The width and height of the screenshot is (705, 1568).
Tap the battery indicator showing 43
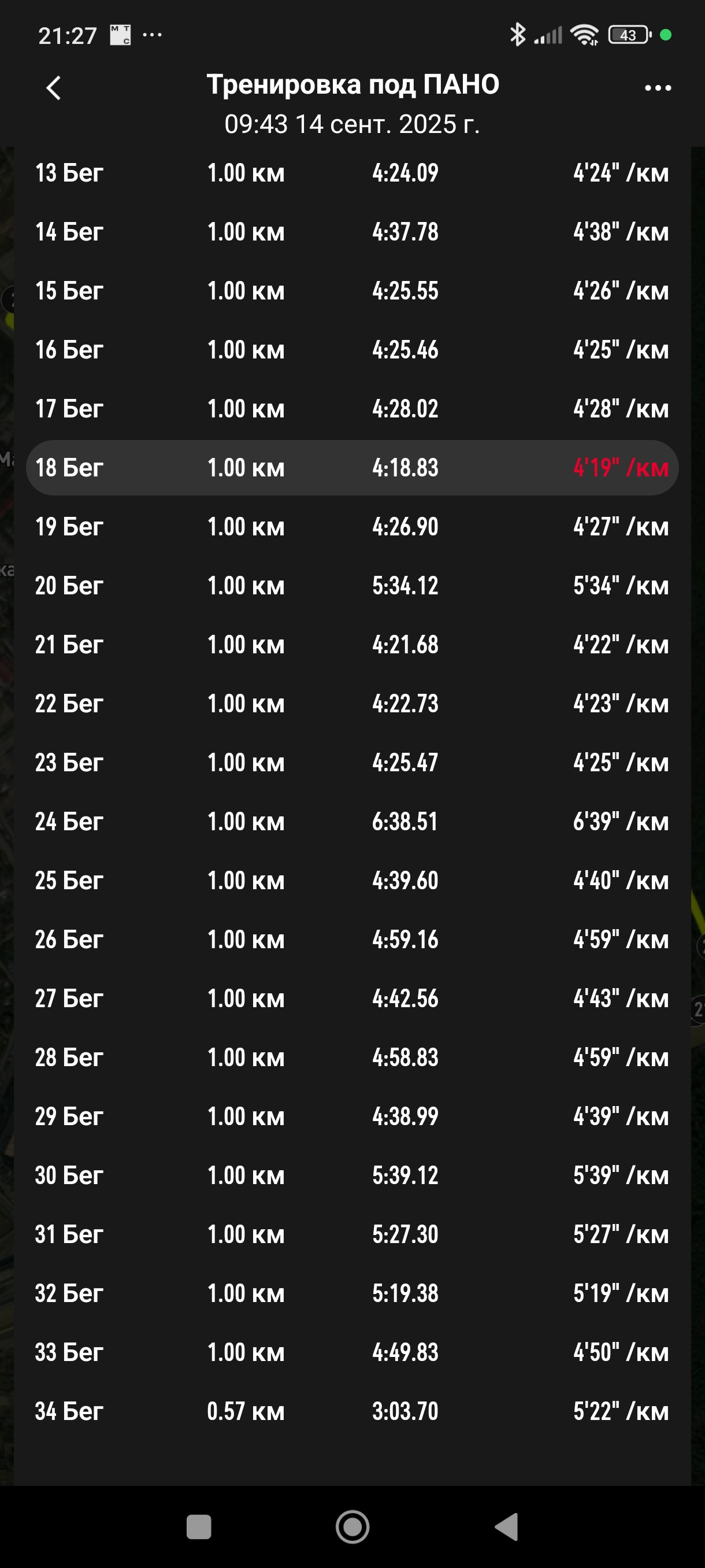click(x=629, y=35)
